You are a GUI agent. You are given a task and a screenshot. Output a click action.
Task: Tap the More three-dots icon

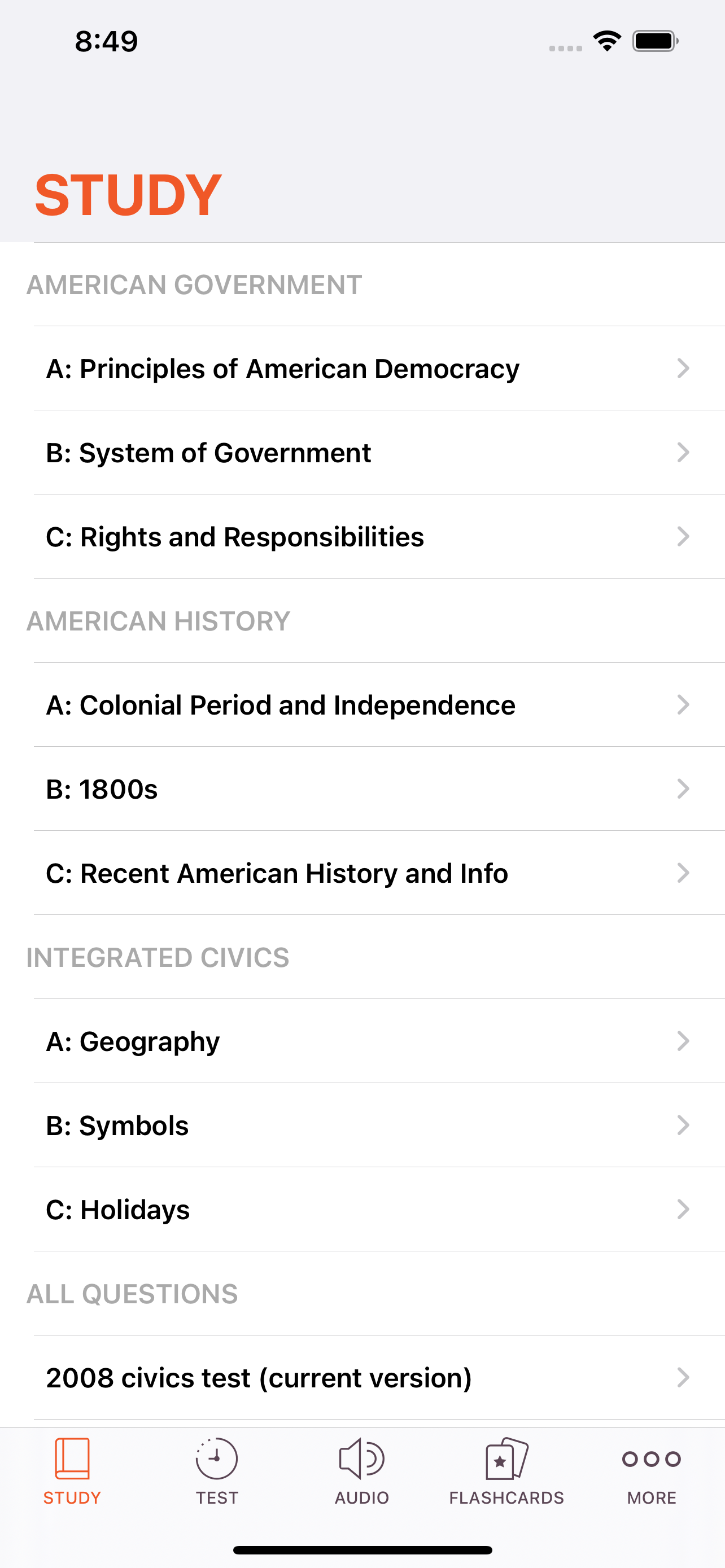click(652, 1459)
